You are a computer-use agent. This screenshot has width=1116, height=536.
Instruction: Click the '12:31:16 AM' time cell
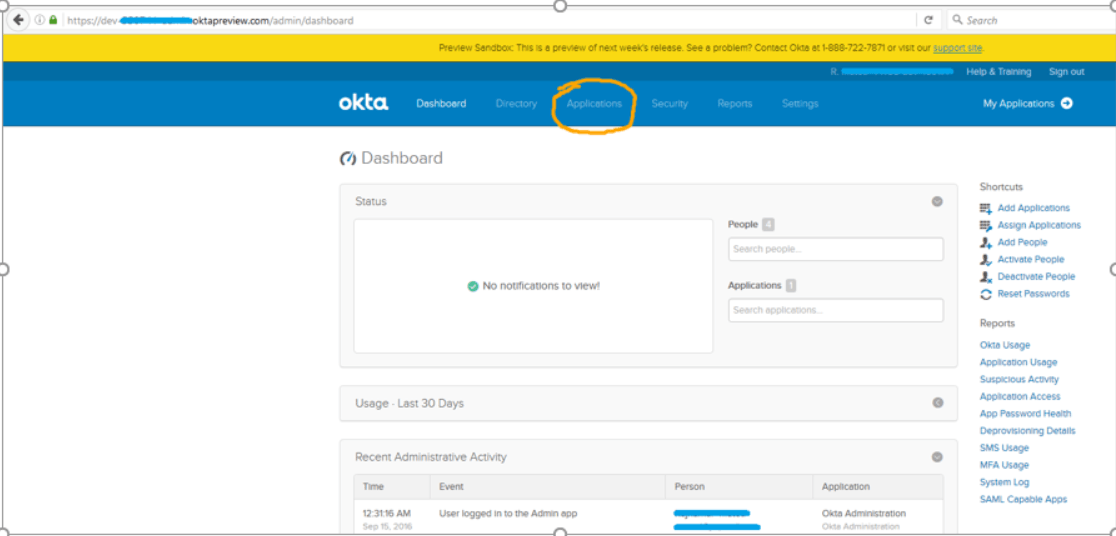386,513
